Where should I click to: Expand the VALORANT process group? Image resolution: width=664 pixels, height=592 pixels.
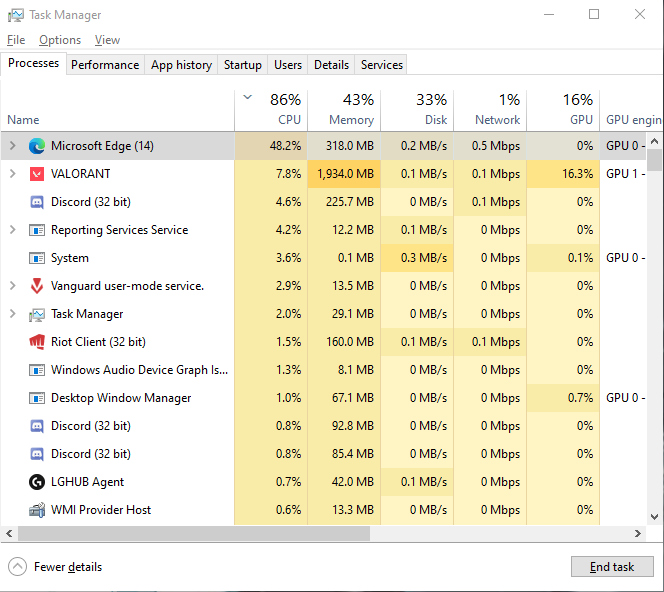point(13,174)
